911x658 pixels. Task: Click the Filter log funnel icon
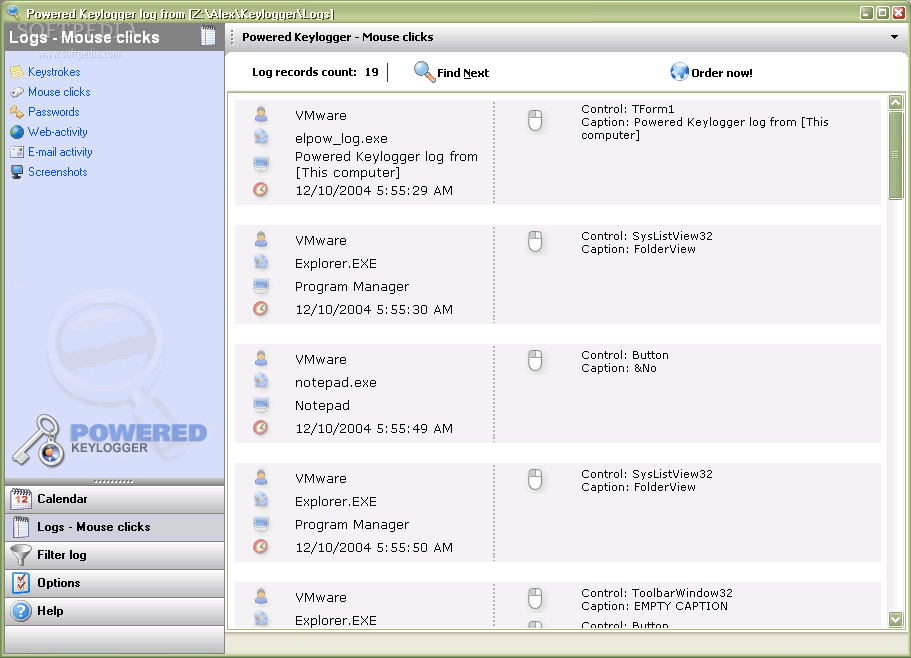pyautogui.click(x=21, y=555)
